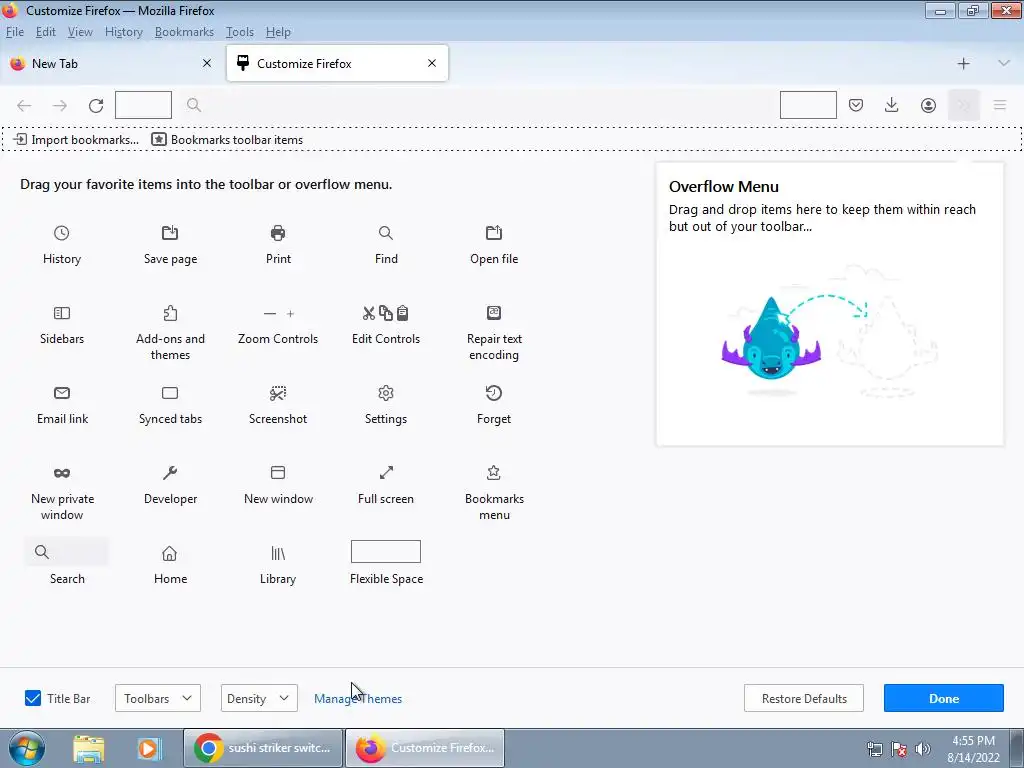Select the Developer wrench icon

(170, 473)
